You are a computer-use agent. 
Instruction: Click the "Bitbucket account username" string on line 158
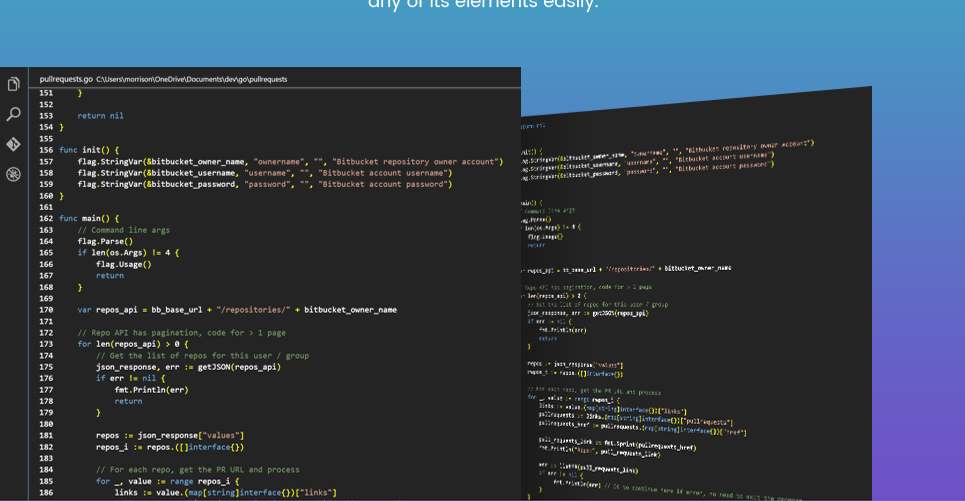coord(385,173)
